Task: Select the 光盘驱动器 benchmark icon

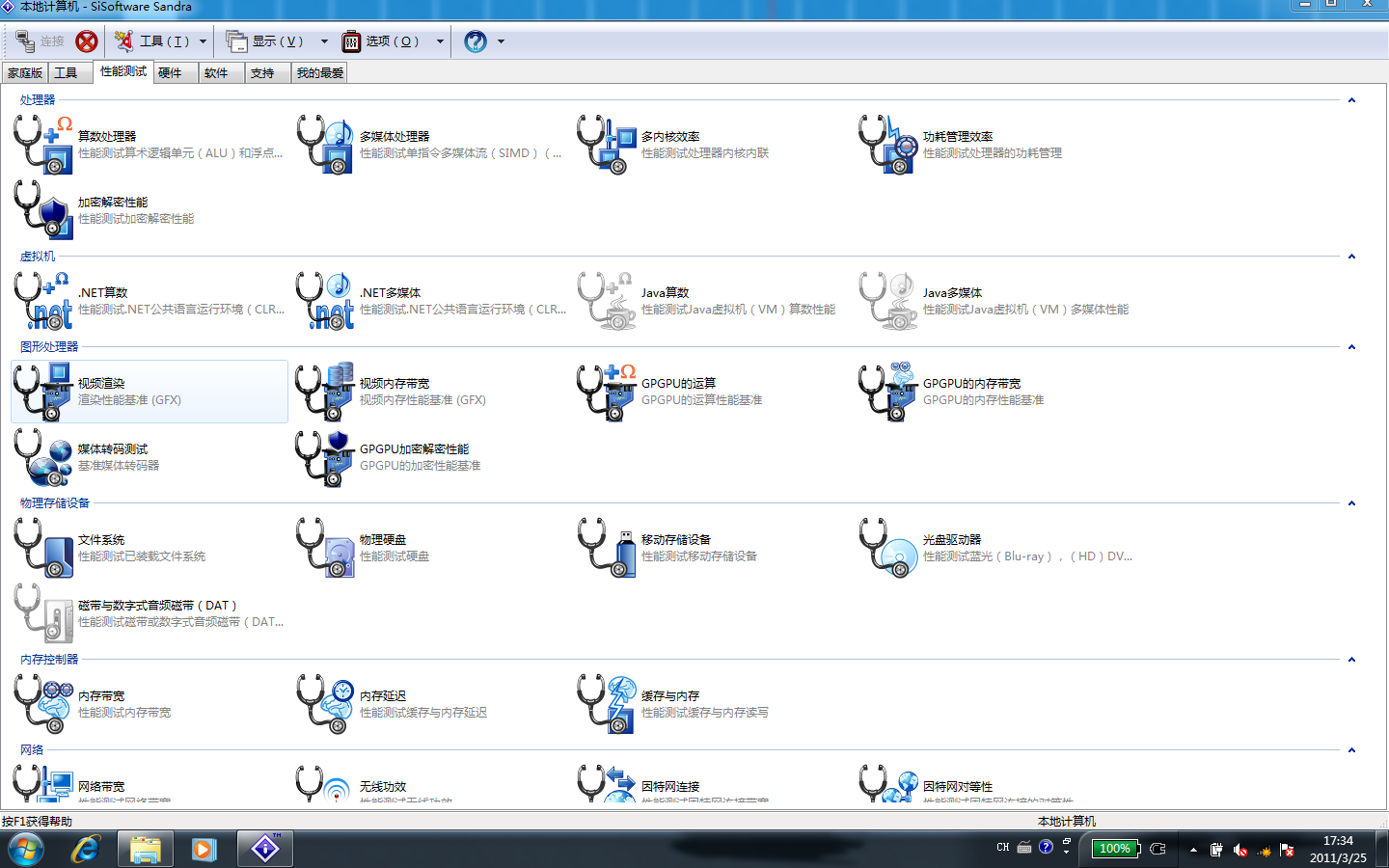Action: tap(889, 548)
